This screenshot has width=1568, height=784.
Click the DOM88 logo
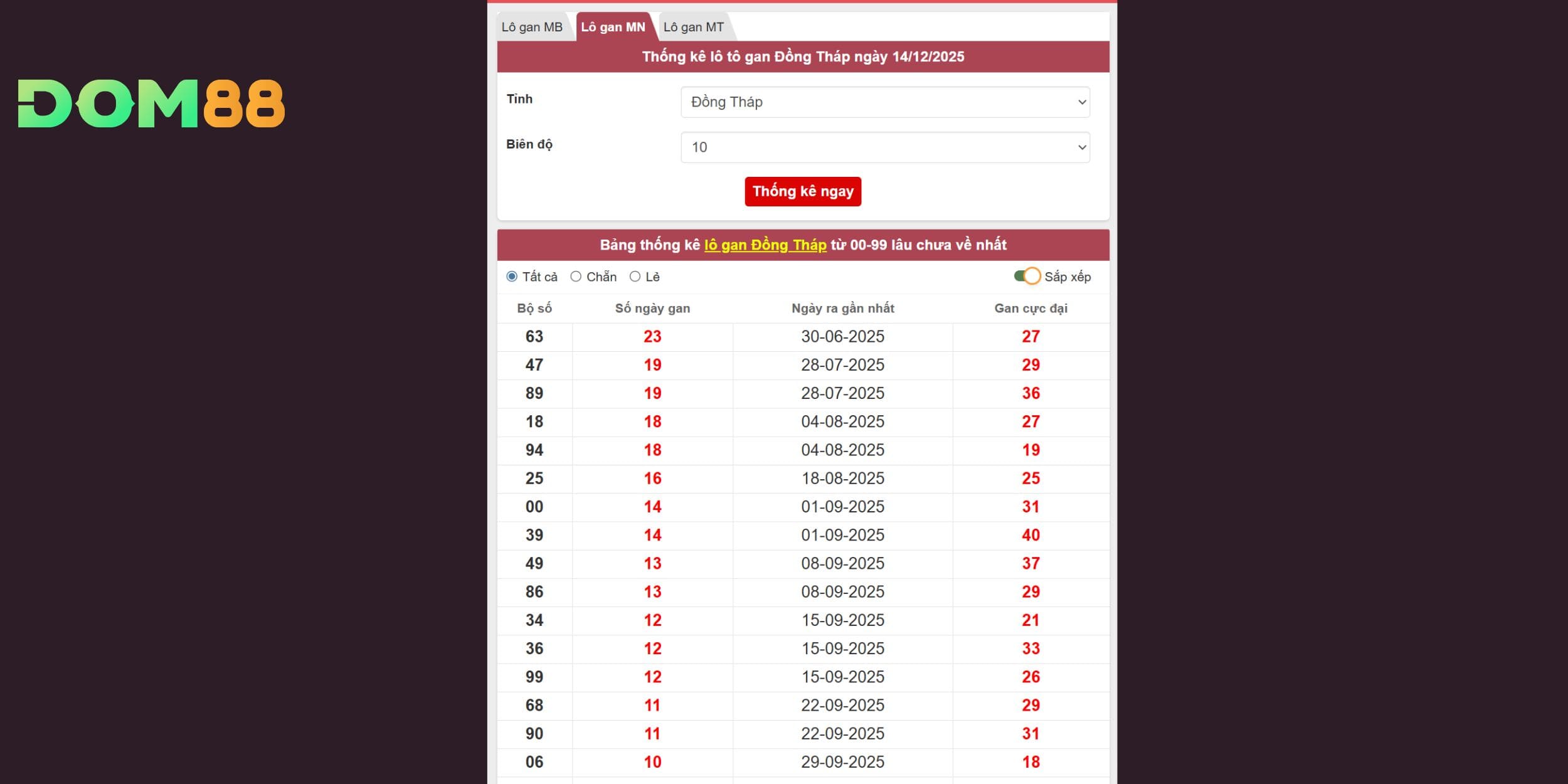(x=151, y=103)
